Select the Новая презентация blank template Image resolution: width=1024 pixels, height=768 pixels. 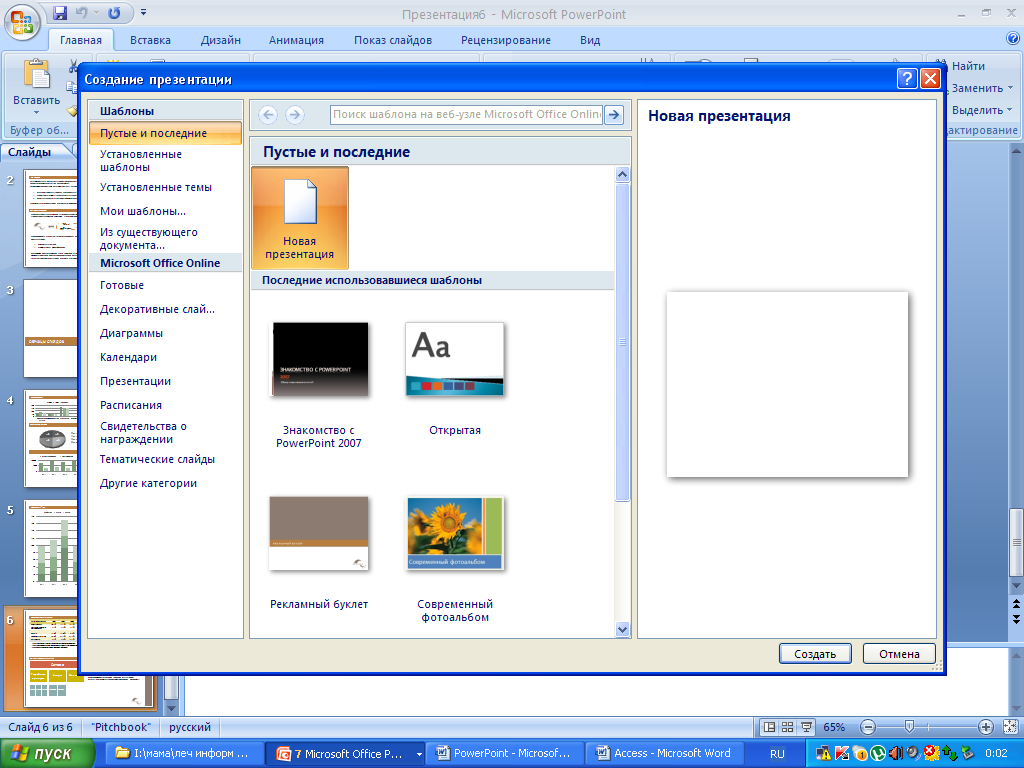[x=300, y=217]
